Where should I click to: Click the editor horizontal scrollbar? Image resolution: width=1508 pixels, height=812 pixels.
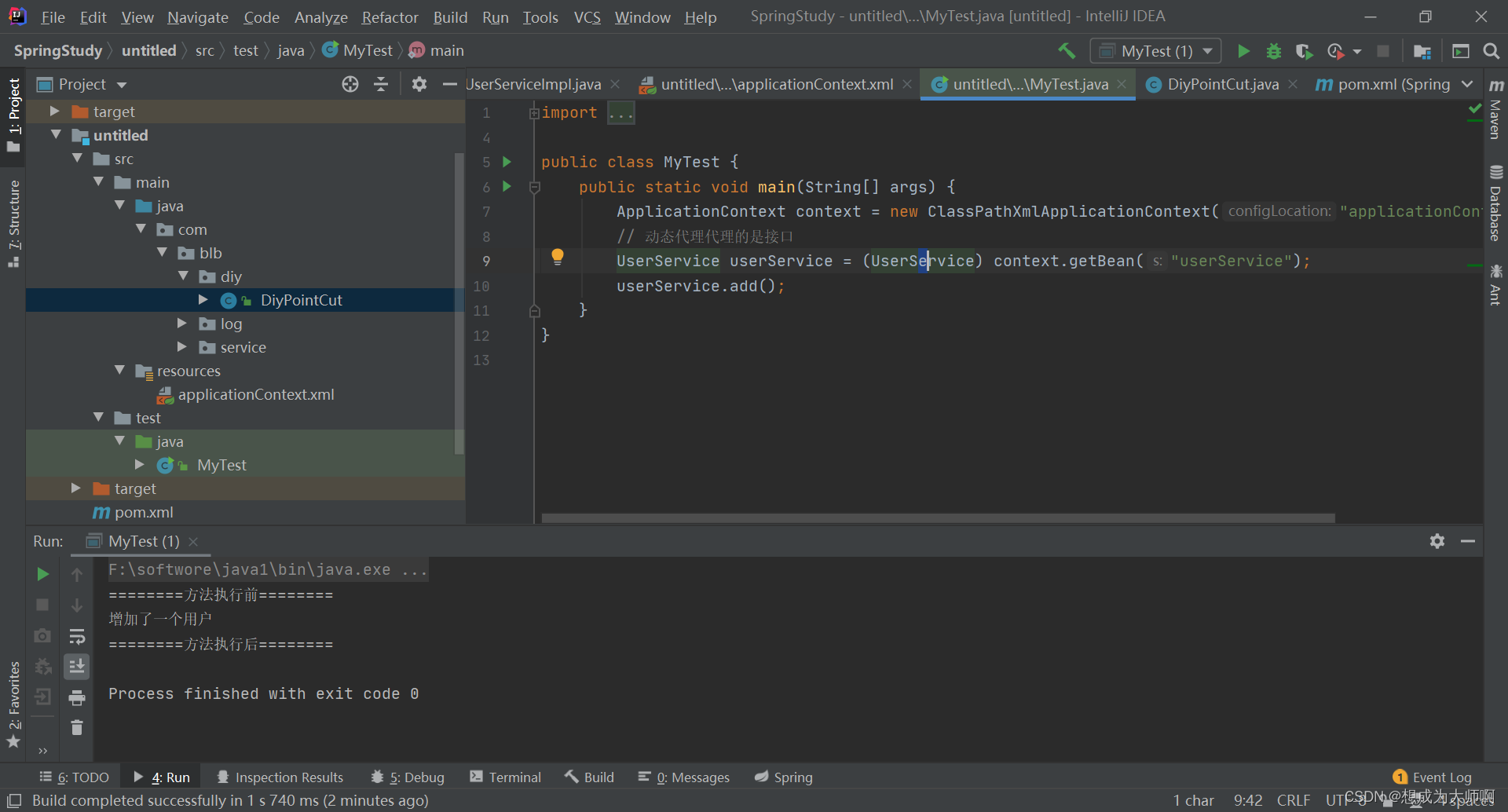pos(938,518)
